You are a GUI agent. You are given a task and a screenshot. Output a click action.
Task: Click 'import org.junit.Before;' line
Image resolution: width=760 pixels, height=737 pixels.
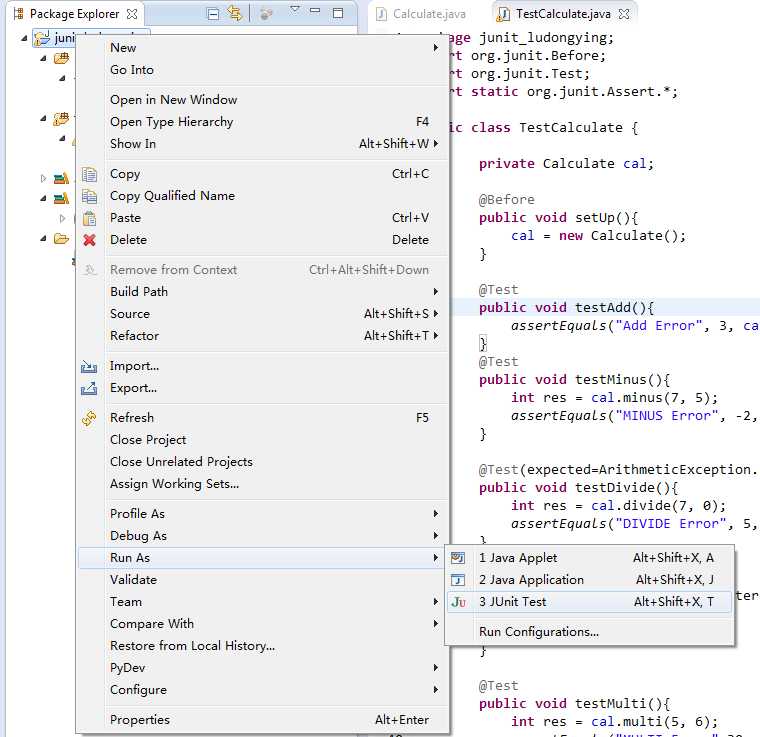(527, 56)
